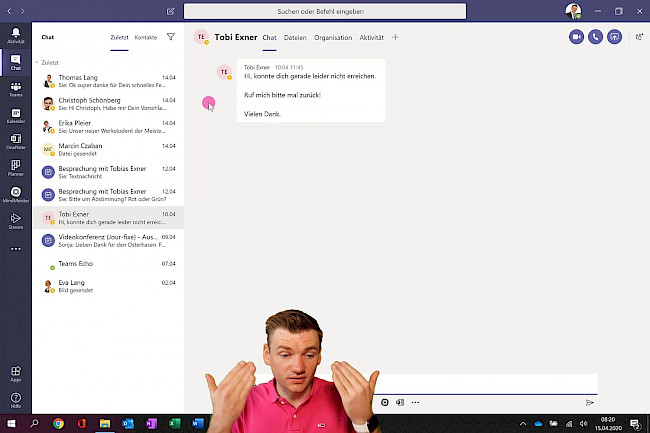Open the Planner app in sidebar
The image size is (650, 433).
16,168
